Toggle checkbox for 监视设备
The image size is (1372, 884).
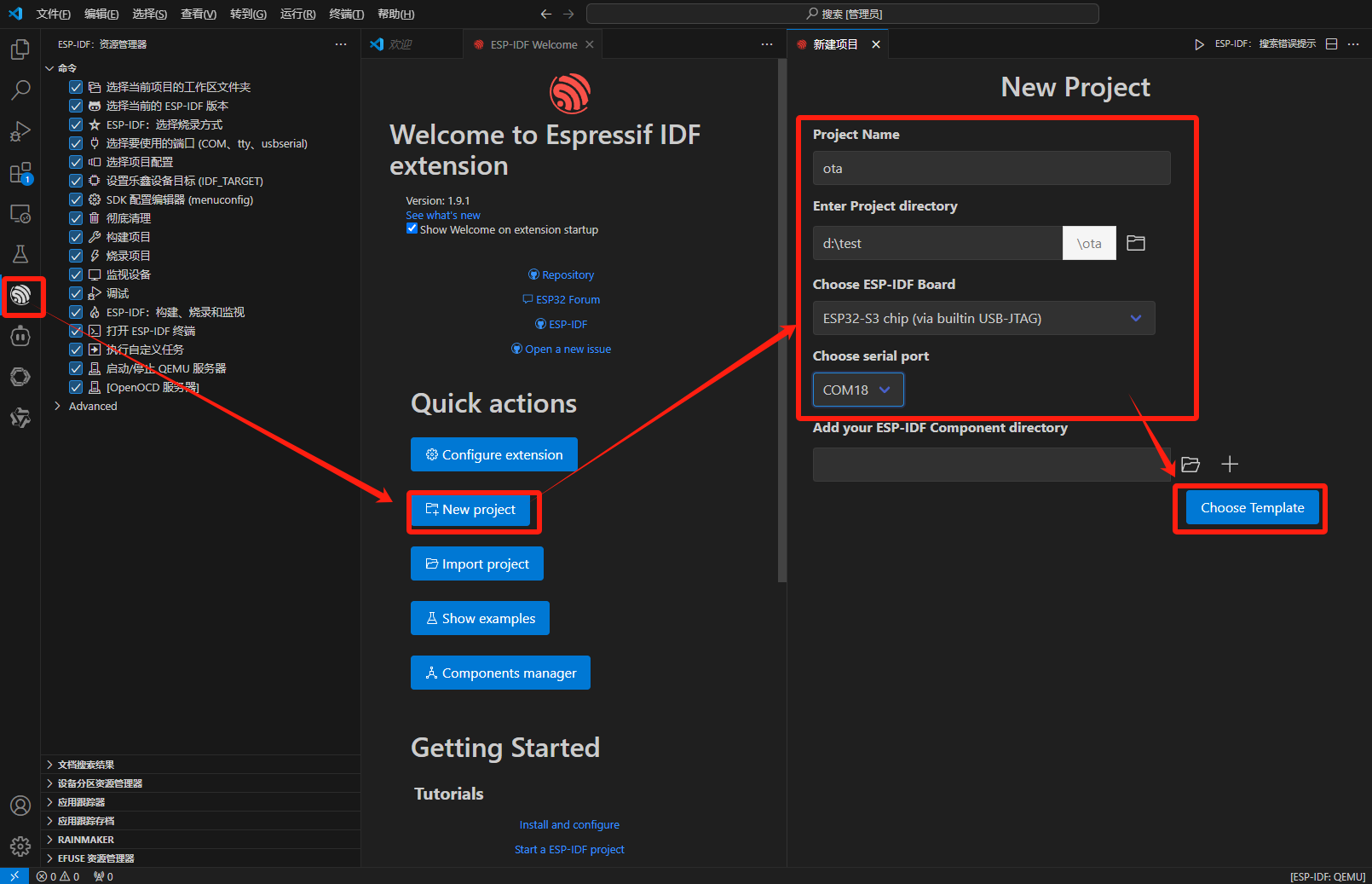(76, 274)
